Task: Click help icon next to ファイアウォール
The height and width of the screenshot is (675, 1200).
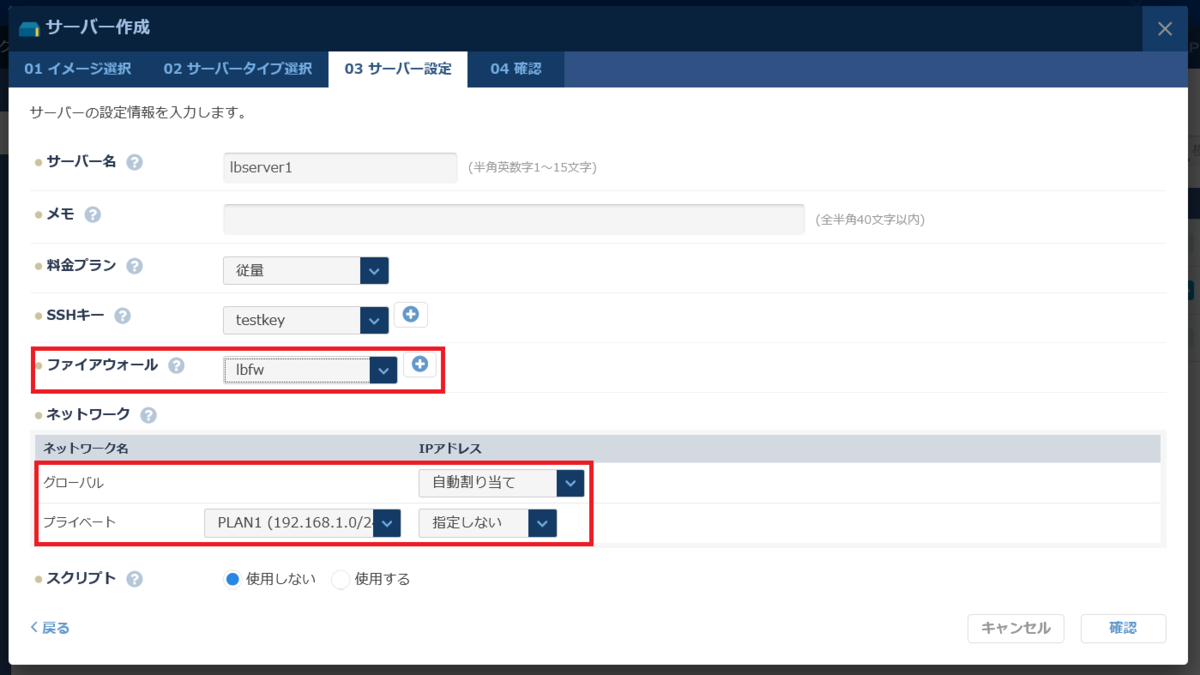Action: 176,366
